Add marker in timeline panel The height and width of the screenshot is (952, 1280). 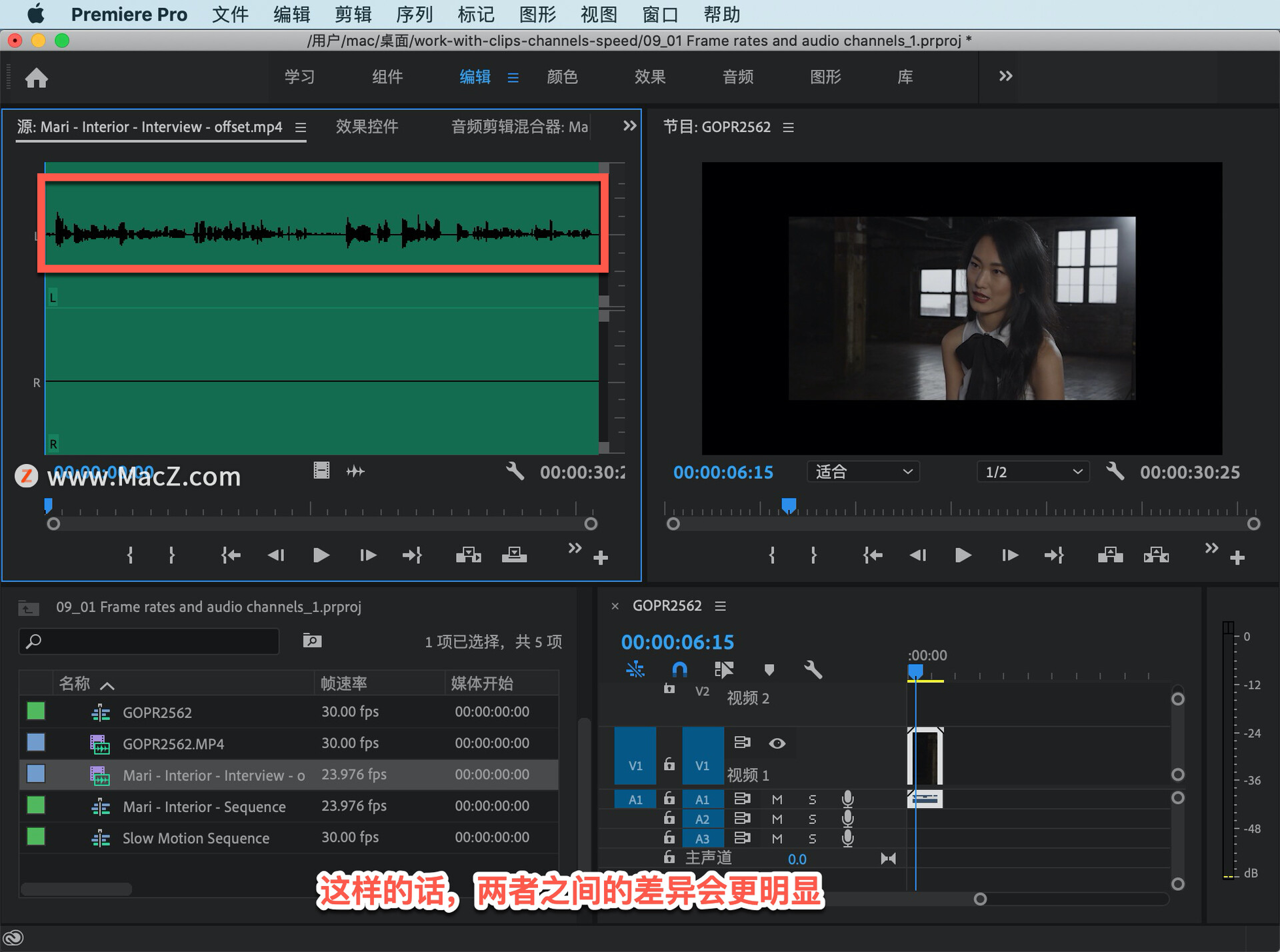769,669
